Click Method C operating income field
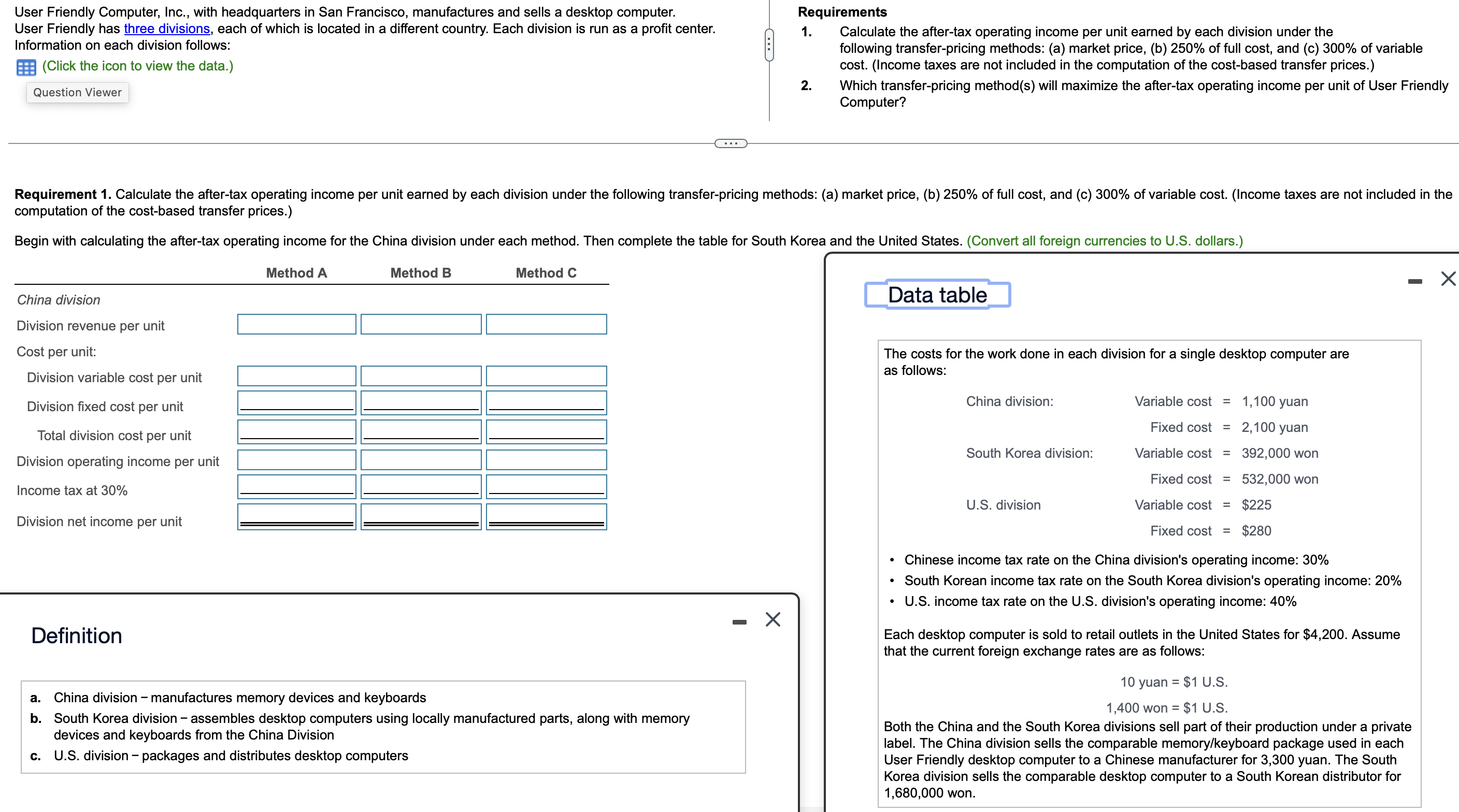 (x=546, y=460)
